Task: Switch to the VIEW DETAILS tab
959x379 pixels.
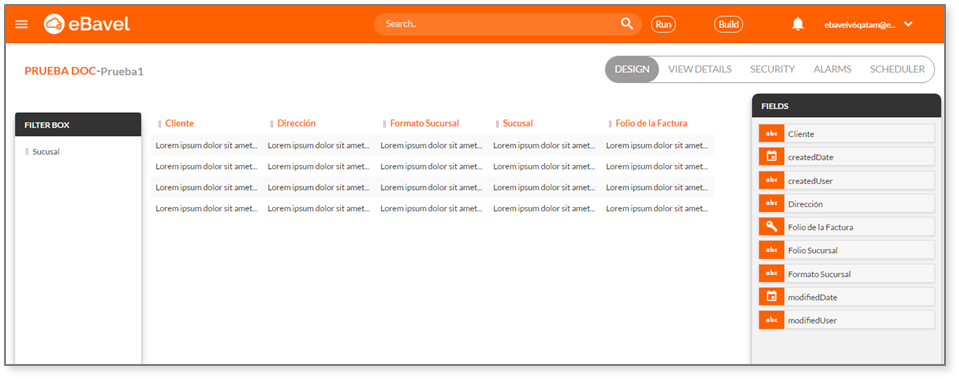Action: (700, 69)
